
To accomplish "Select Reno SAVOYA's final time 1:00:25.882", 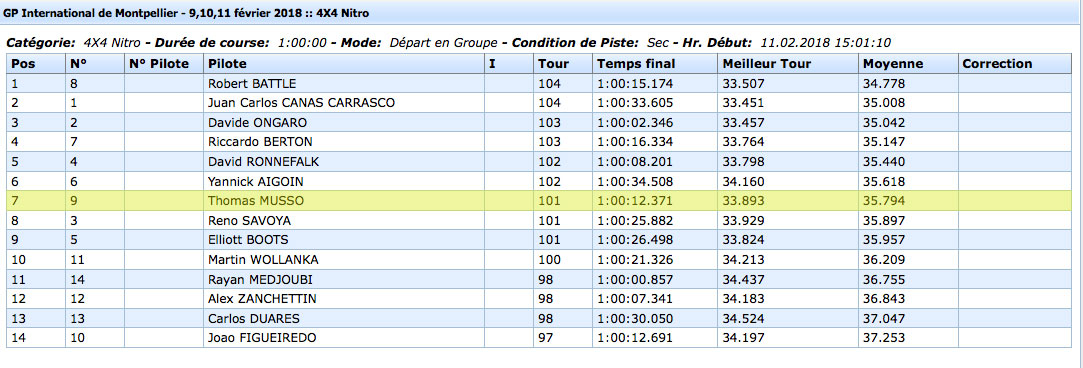I will [x=635, y=220].
